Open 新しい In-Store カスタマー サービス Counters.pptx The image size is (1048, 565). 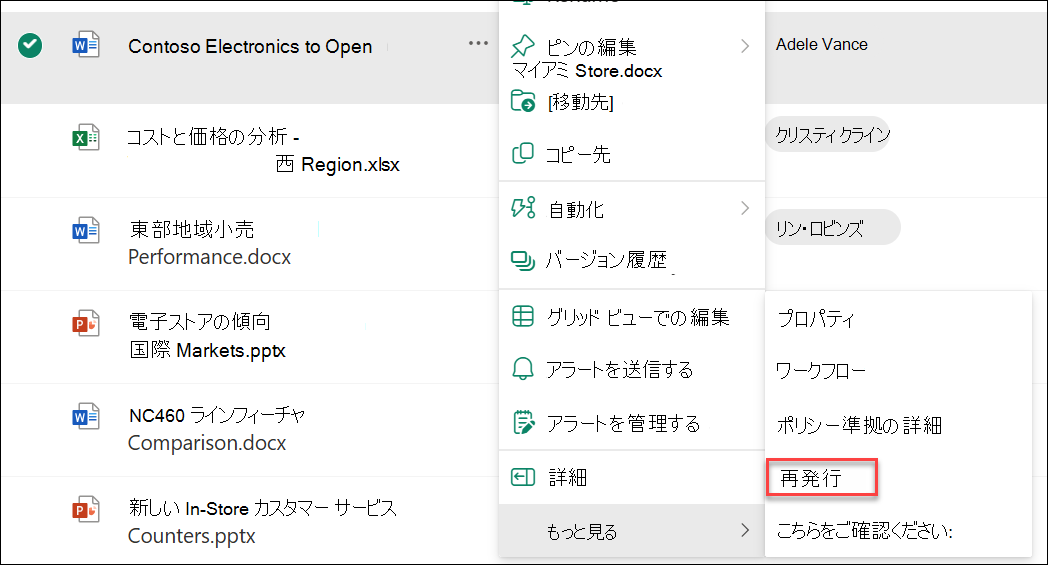point(262,522)
